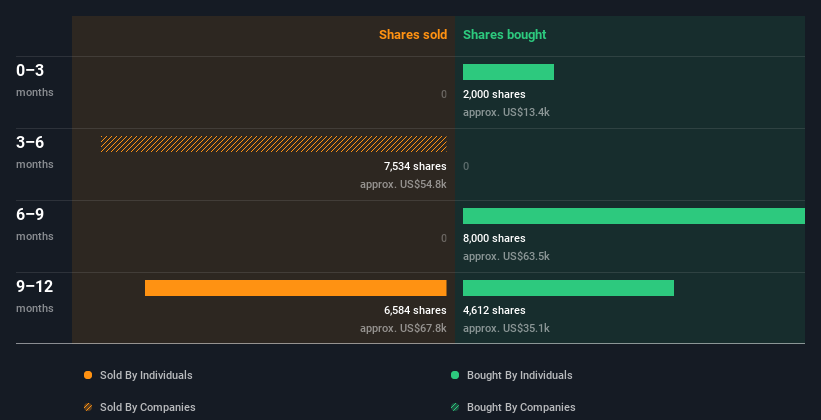Screen dimensions: 821x420
Task: Click the green 'Bought By Individuals' legend dot
Action: click(455, 375)
